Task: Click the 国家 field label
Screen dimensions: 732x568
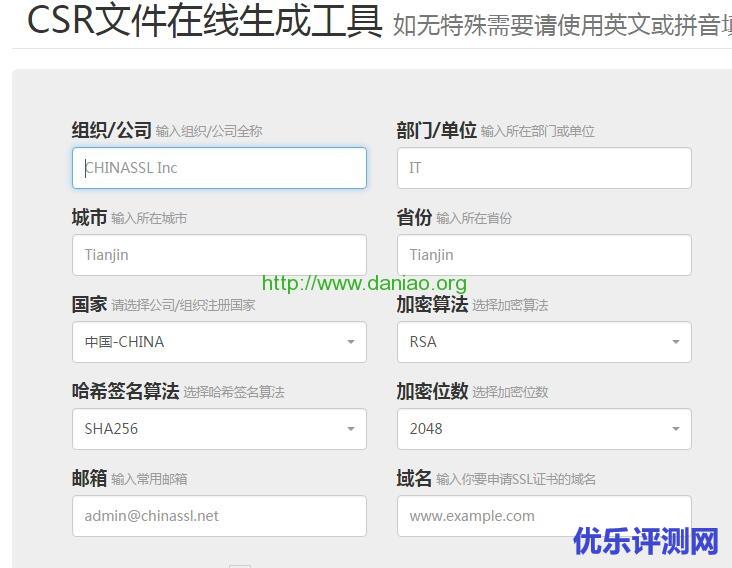Action: coord(89,304)
